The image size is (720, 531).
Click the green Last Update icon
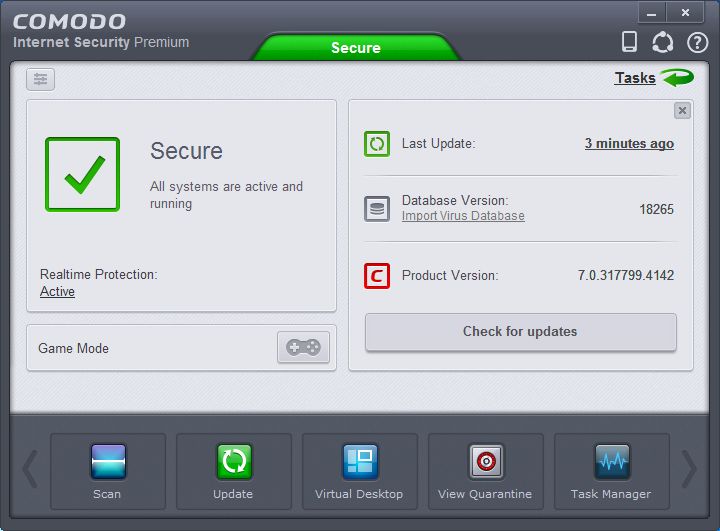(x=377, y=144)
